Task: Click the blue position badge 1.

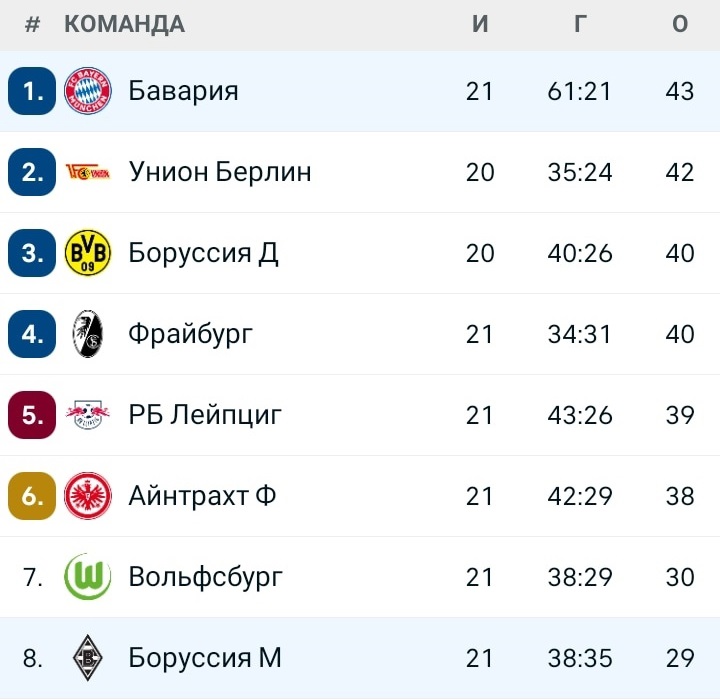Action: pos(32,91)
